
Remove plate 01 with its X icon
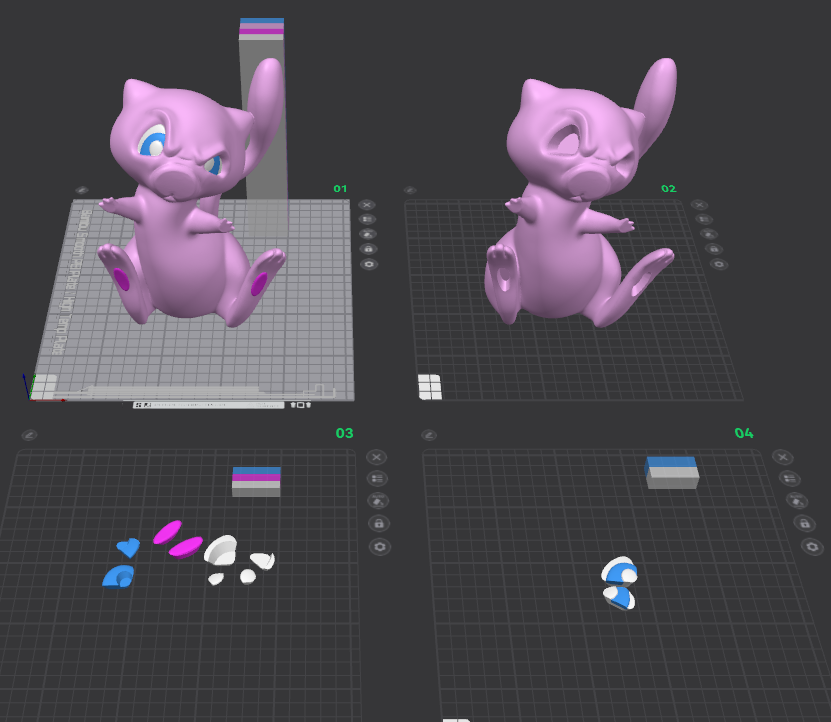(x=367, y=205)
